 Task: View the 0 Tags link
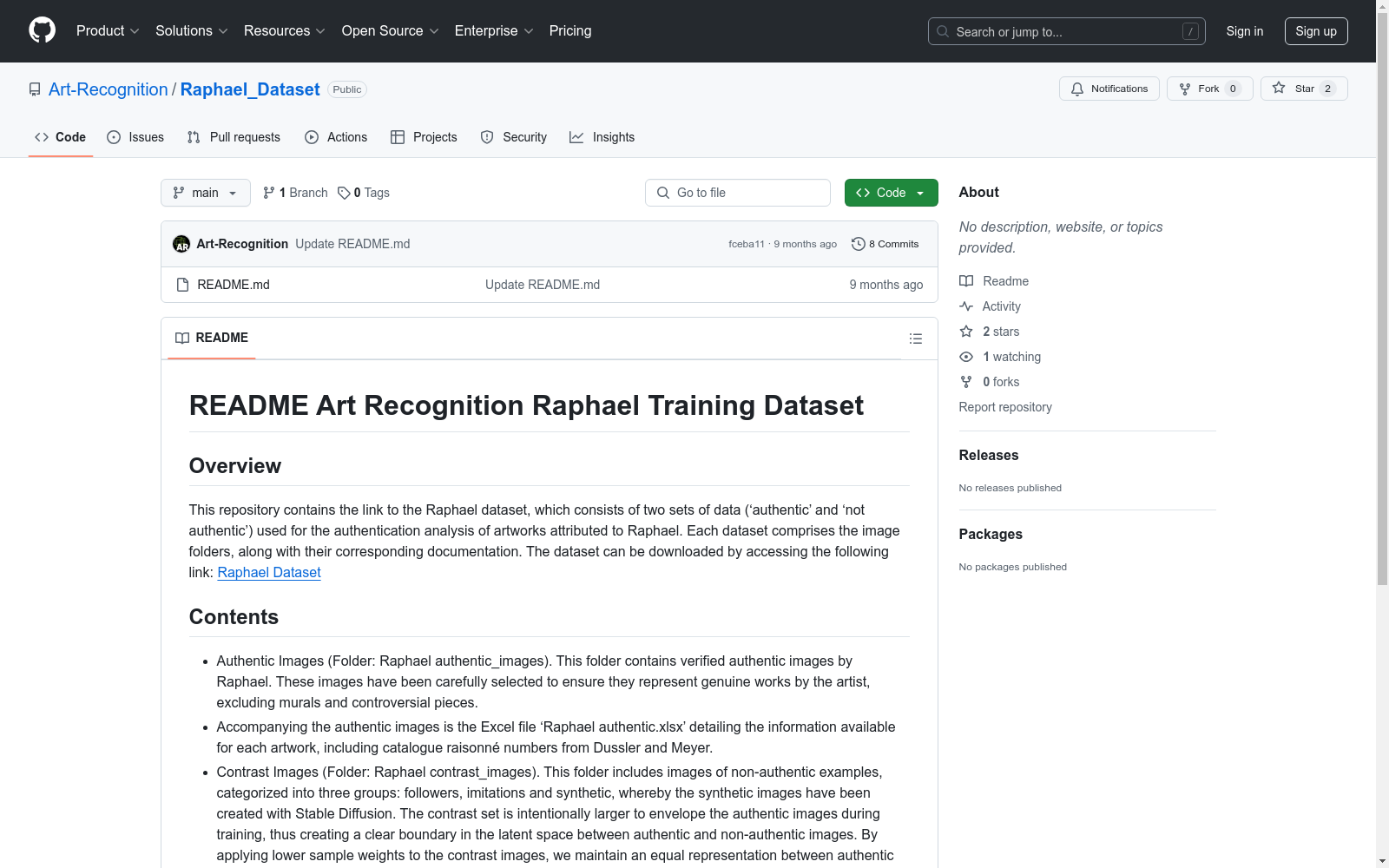click(364, 193)
